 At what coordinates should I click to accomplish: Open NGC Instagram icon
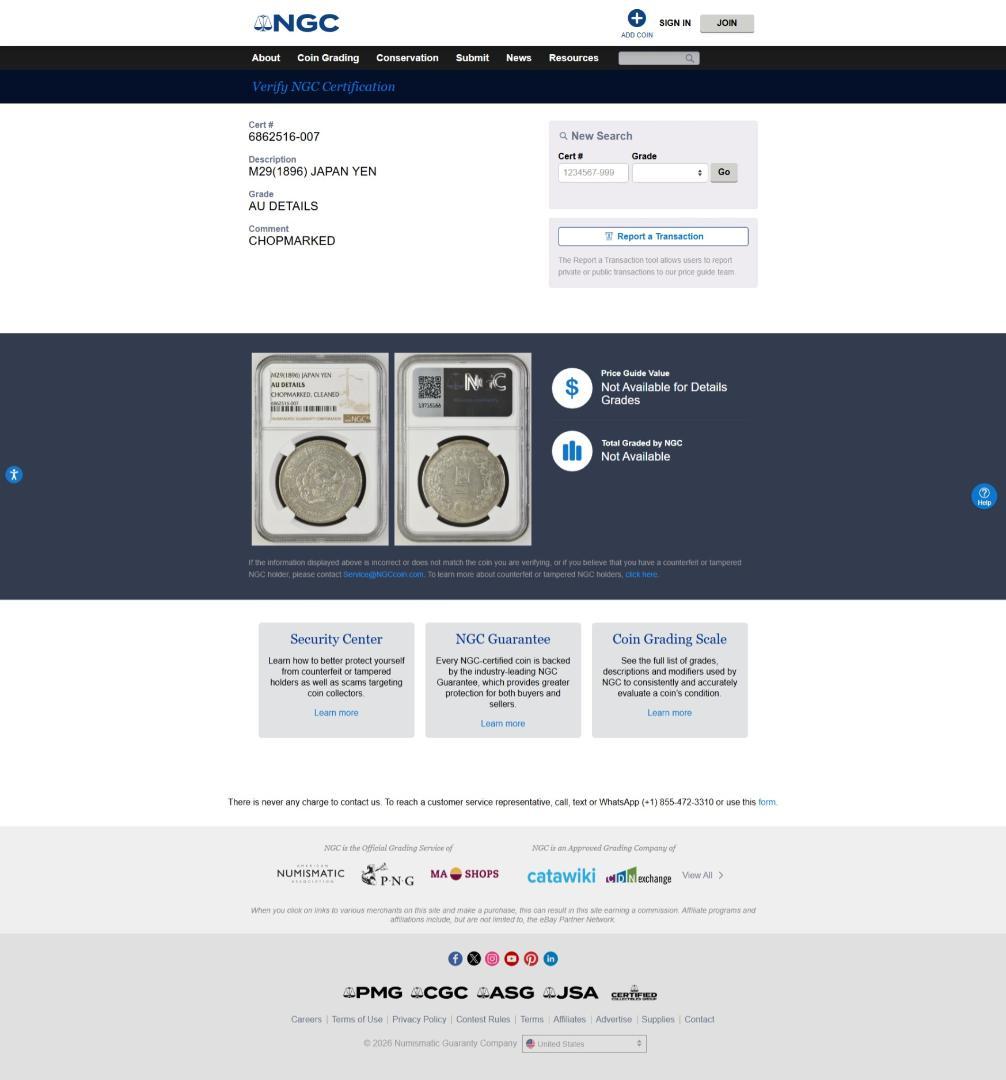click(492, 959)
